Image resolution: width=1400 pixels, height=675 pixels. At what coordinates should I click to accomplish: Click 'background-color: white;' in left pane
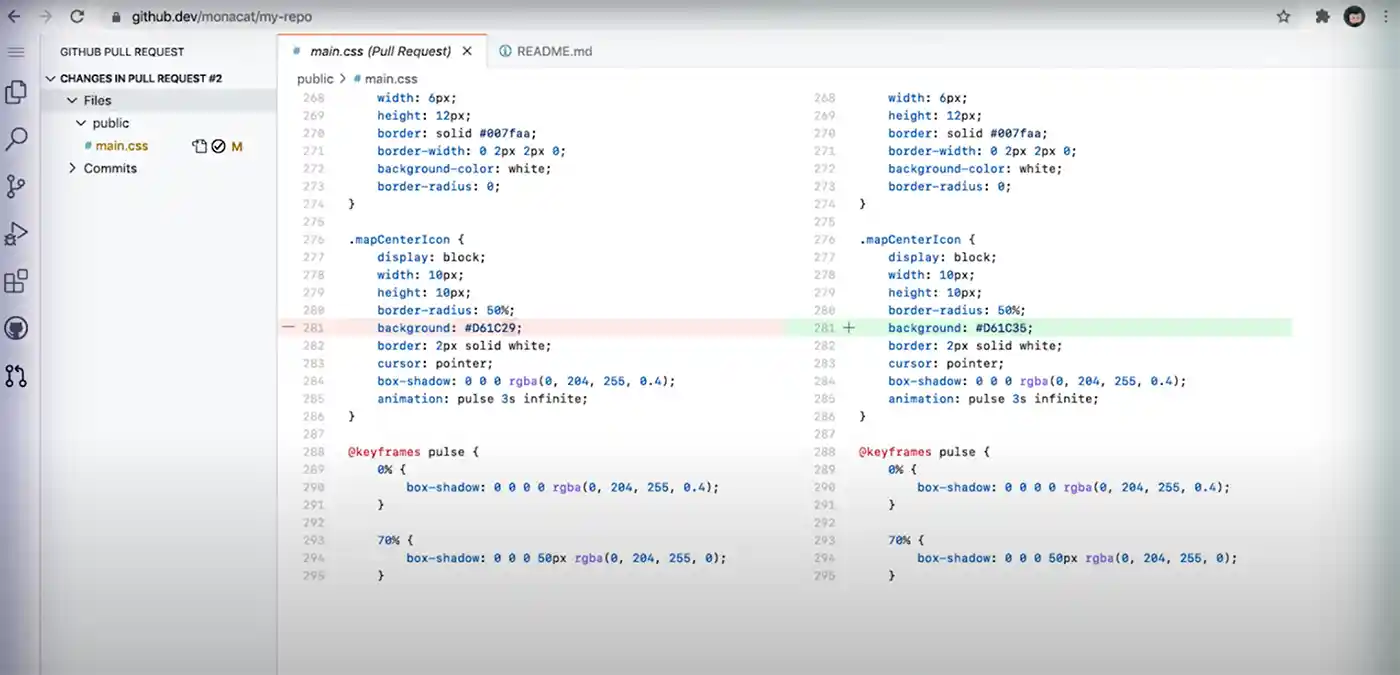click(x=464, y=169)
